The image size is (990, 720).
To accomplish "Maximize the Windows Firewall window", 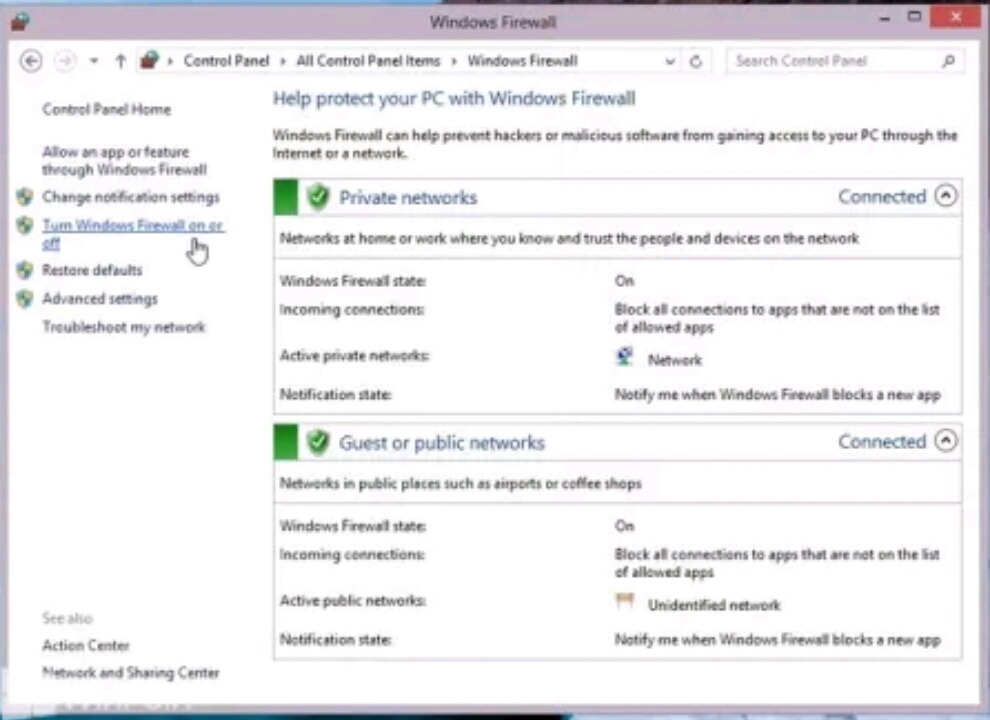I will pyautogui.click(x=914, y=17).
